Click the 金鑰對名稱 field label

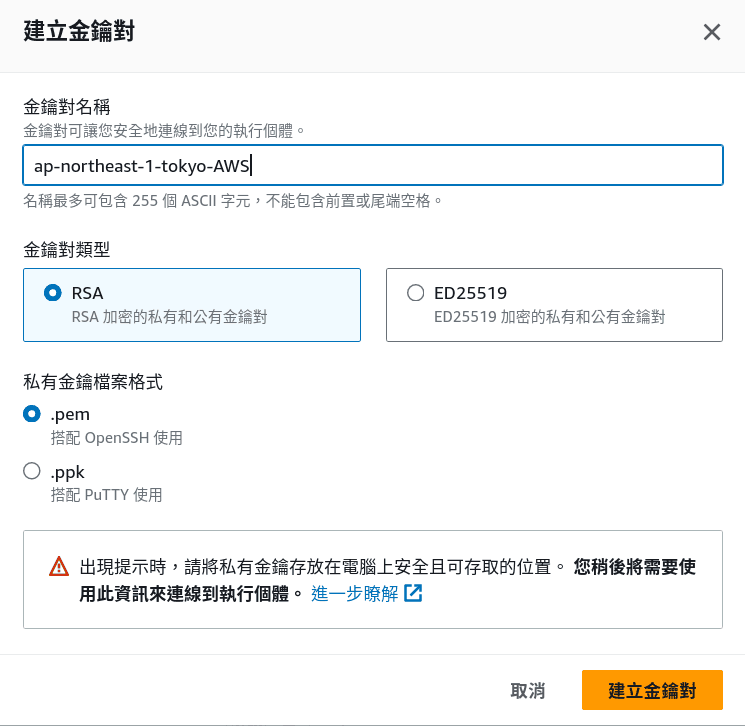click(x=67, y=107)
